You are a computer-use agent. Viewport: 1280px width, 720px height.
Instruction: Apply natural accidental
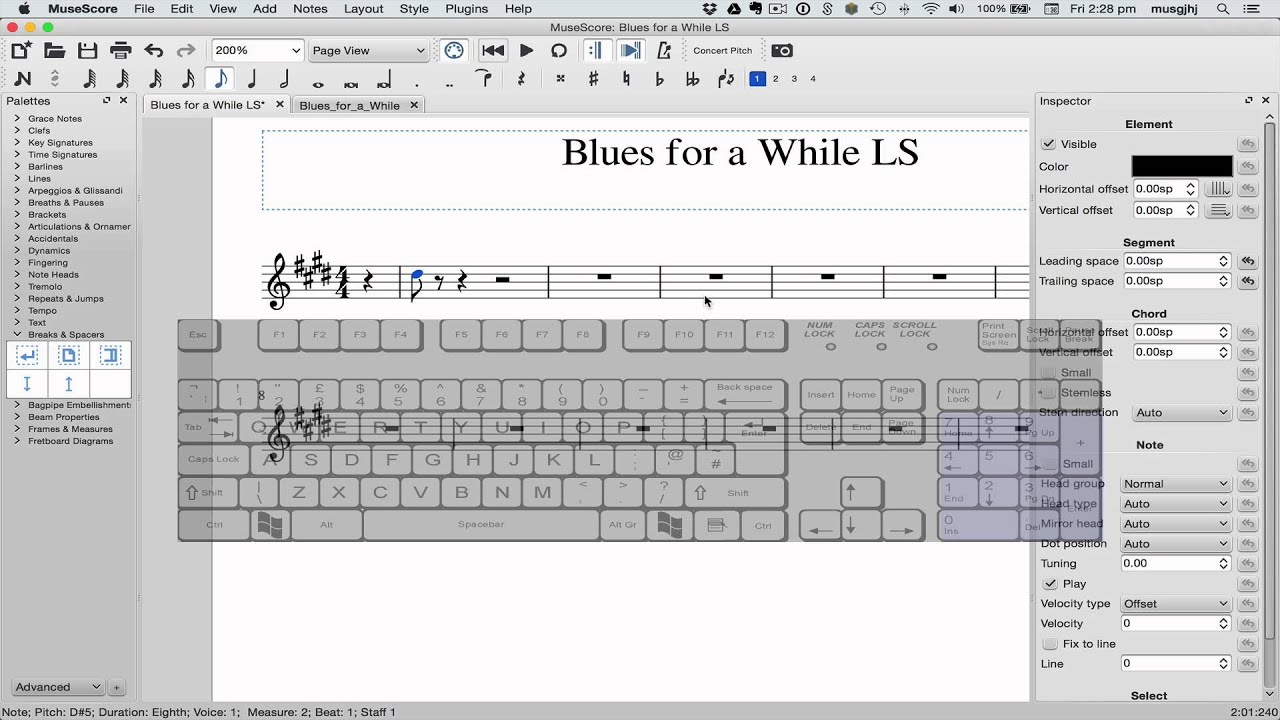(x=626, y=79)
